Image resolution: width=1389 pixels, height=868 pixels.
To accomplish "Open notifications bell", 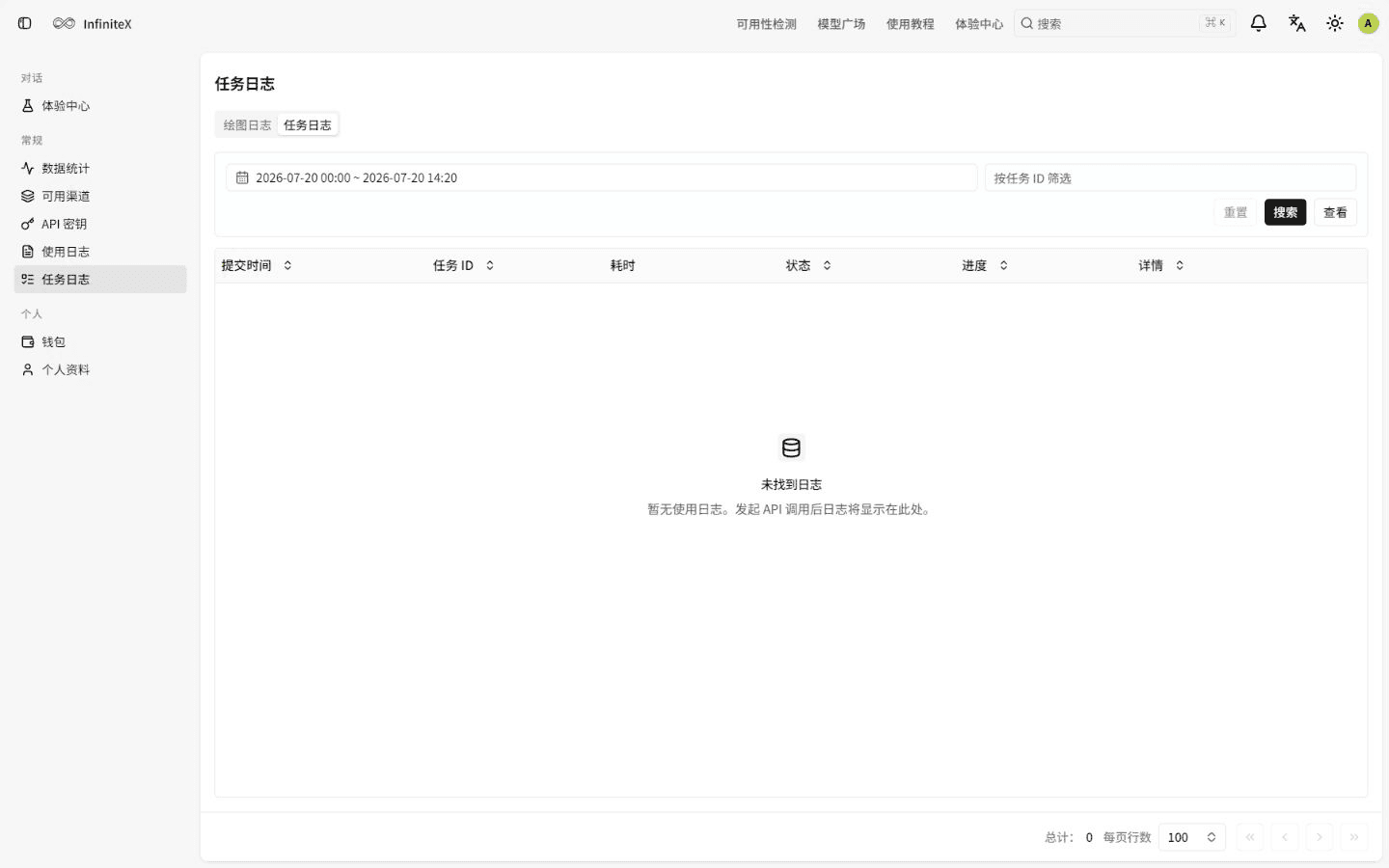I will coord(1258,23).
